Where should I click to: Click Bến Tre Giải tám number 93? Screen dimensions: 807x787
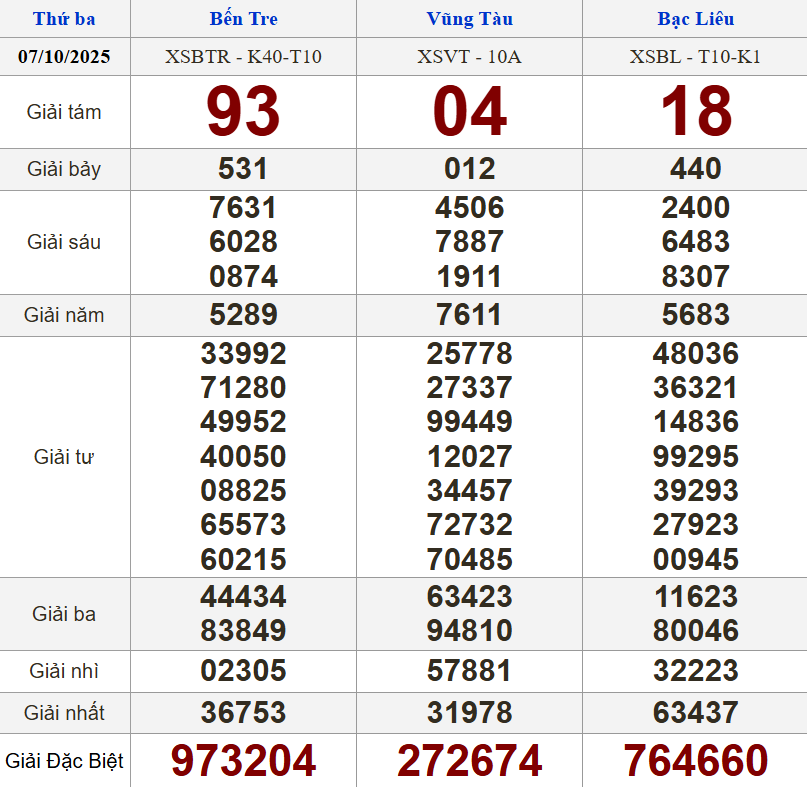pyautogui.click(x=243, y=112)
